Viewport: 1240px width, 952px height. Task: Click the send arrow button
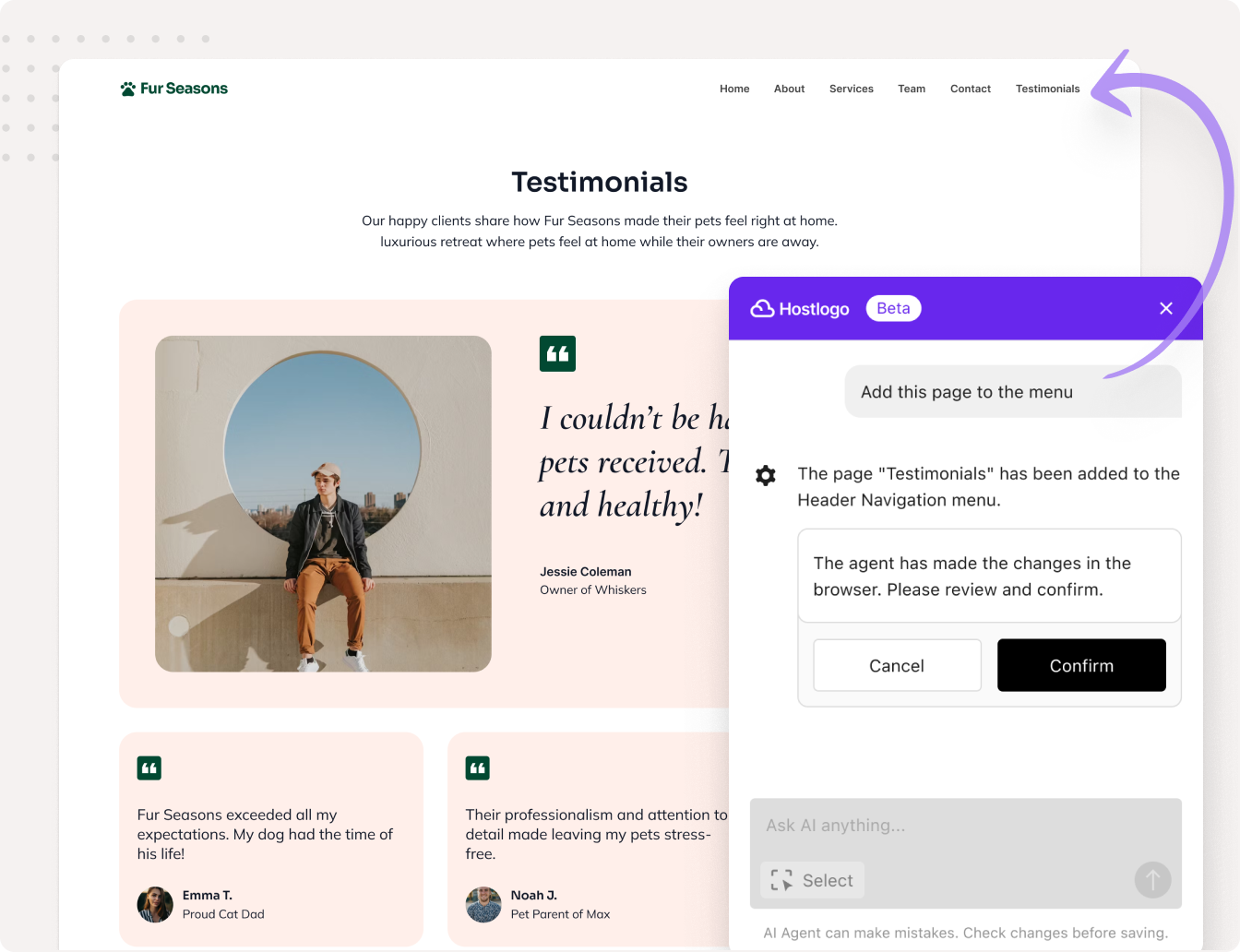click(x=1152, y=880)
